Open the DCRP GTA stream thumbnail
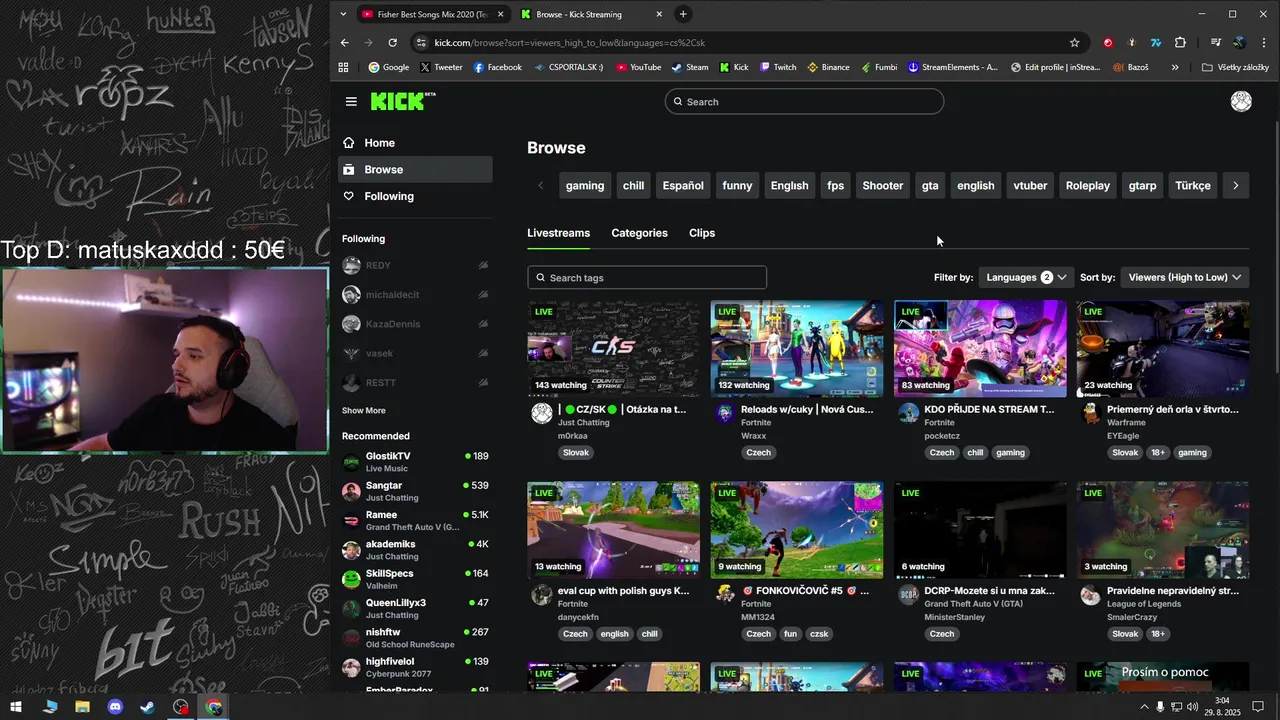The width and height of the screenshot is (1280, 720). click(x=980, y=530)
